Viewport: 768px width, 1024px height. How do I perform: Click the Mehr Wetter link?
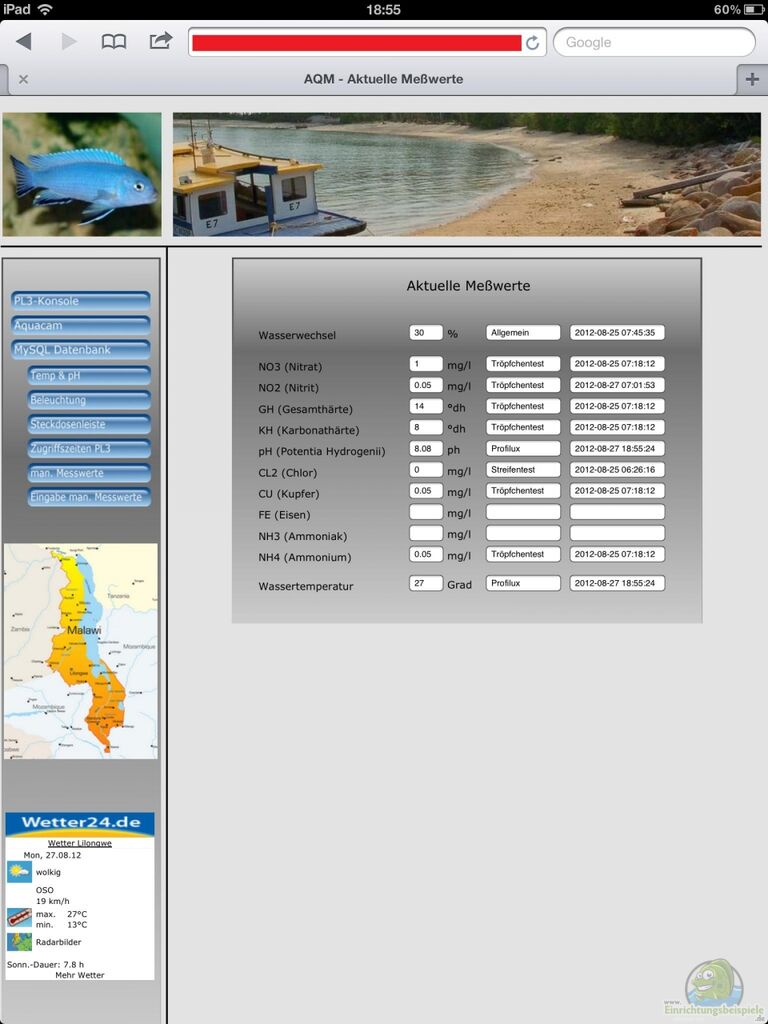pos(79,975)
